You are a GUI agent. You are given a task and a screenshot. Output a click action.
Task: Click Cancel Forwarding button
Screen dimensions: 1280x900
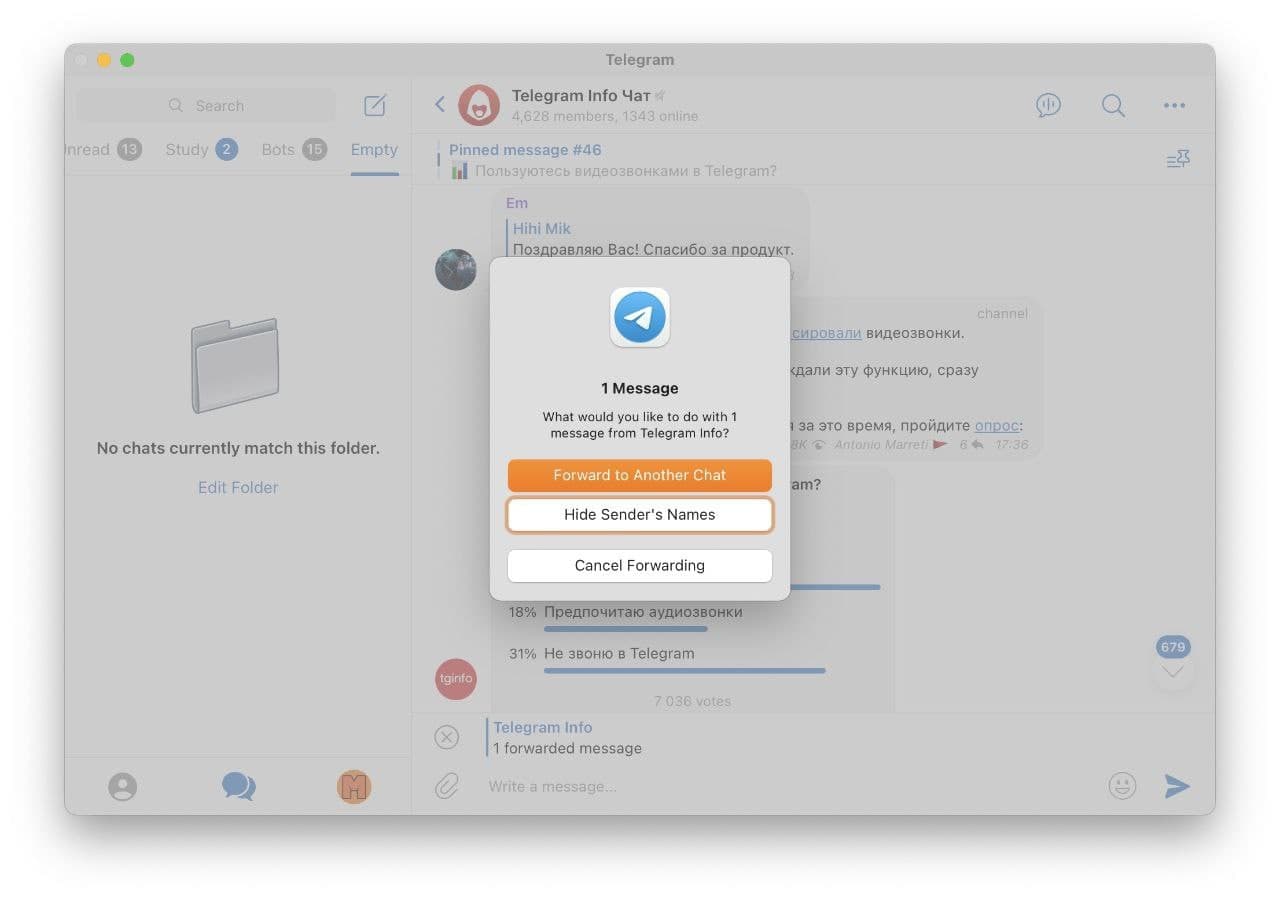(x=640, y=565)
